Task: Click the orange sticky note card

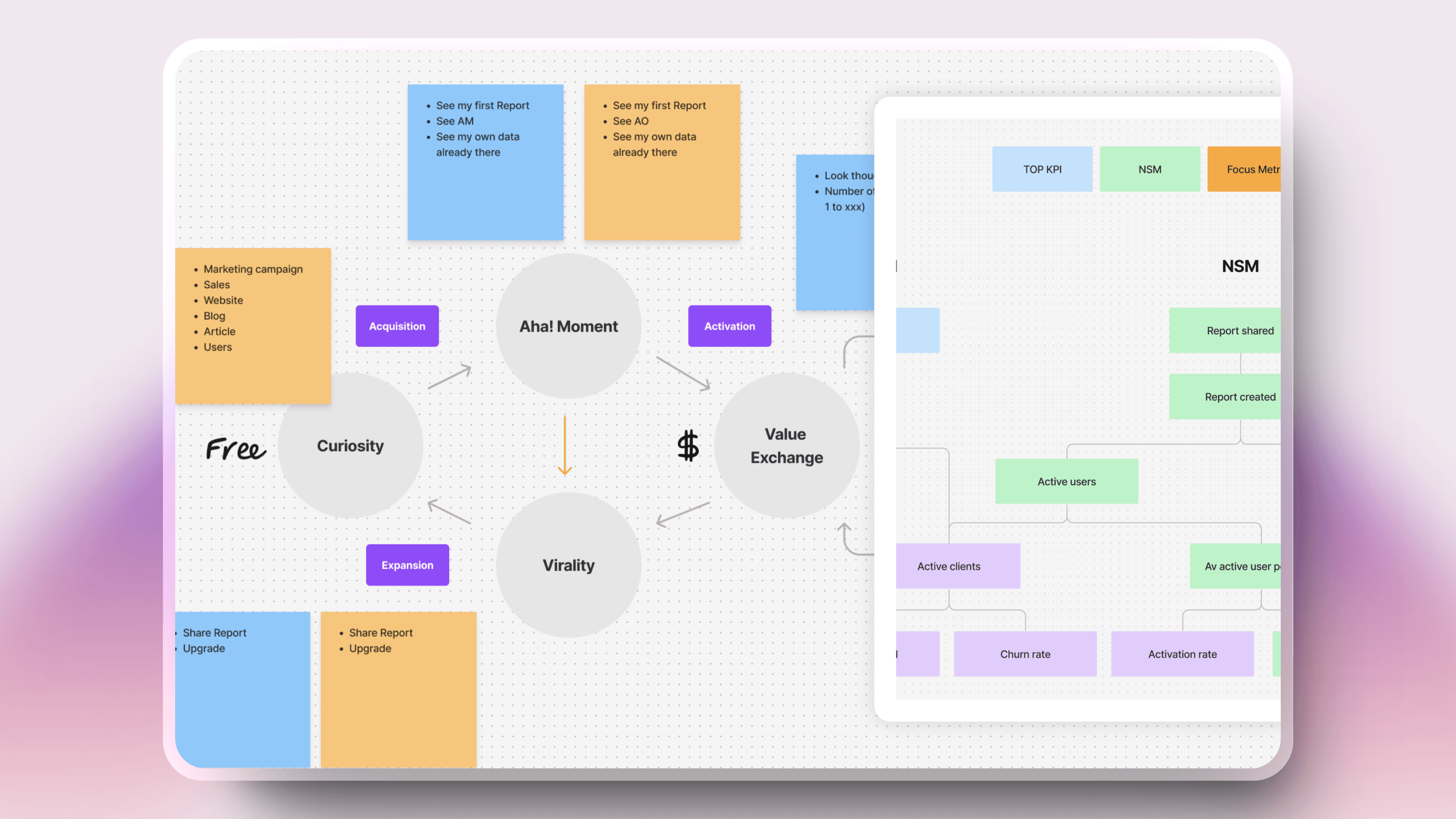Action: (x=660, y=160)
